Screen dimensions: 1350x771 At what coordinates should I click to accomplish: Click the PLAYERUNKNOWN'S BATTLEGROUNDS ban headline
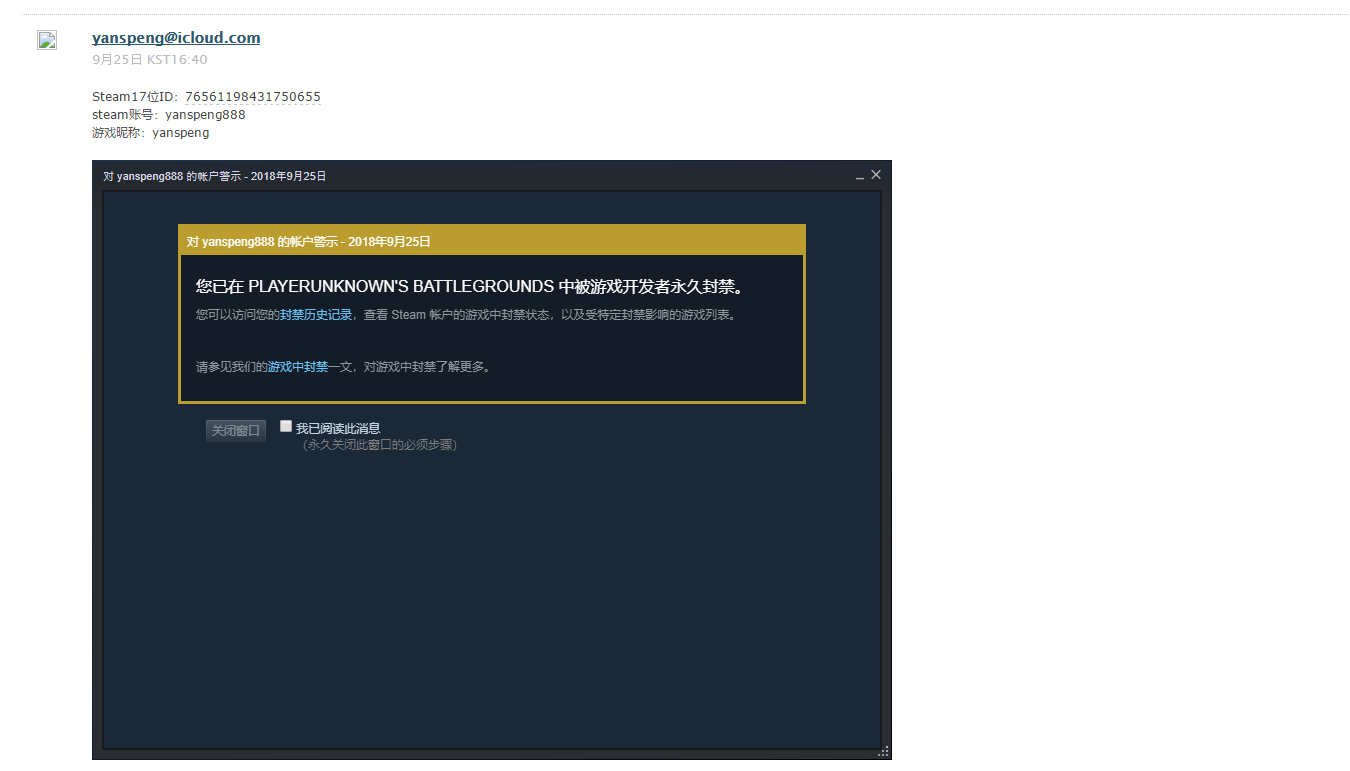coord(471,287)
